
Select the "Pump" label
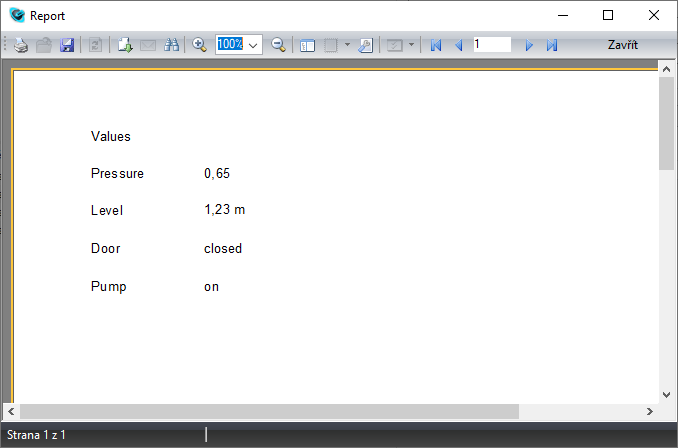(109, 287)
